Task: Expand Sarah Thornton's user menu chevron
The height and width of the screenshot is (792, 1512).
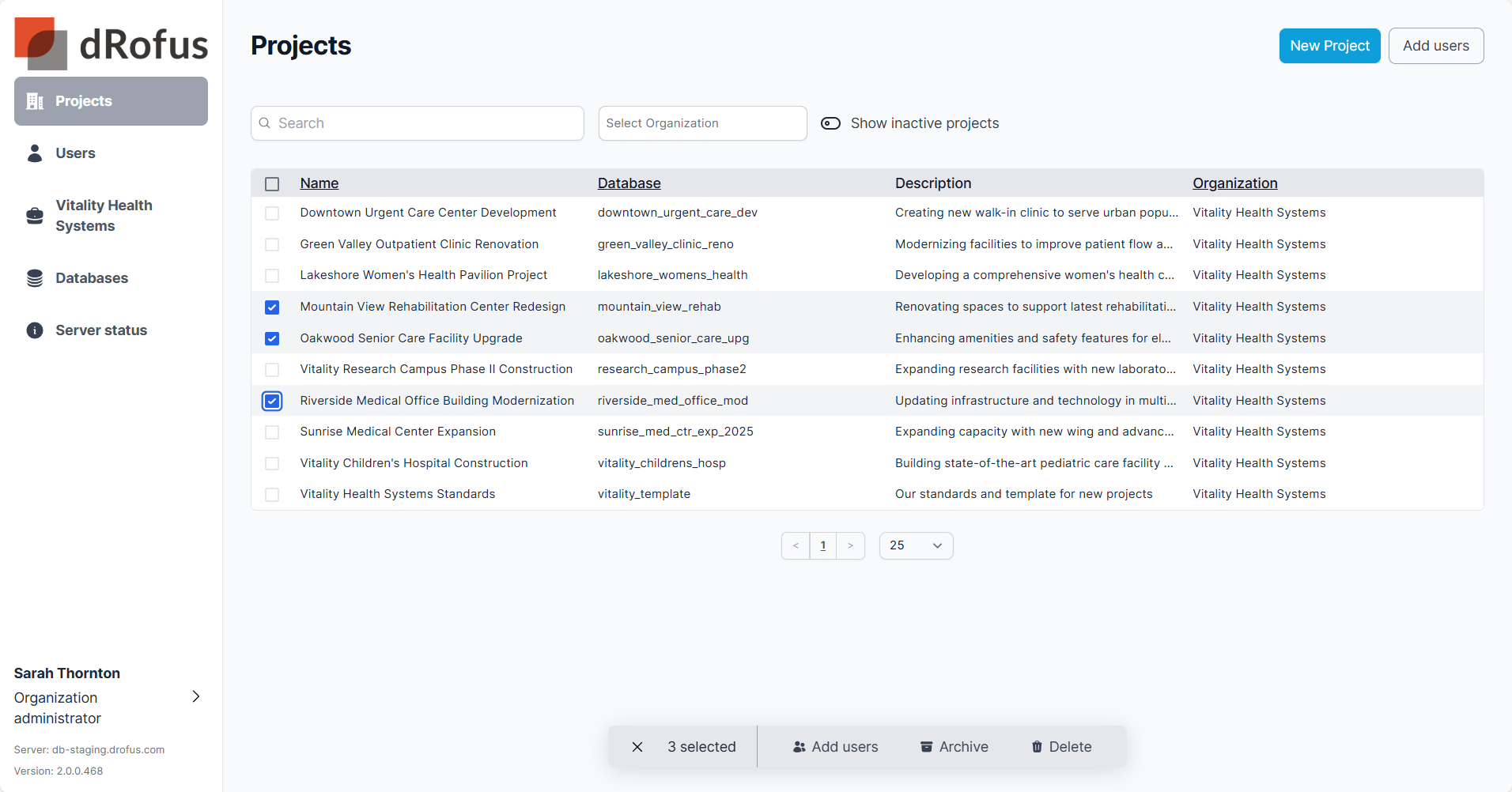Action: pyautogui.click(x=196, y=696)
